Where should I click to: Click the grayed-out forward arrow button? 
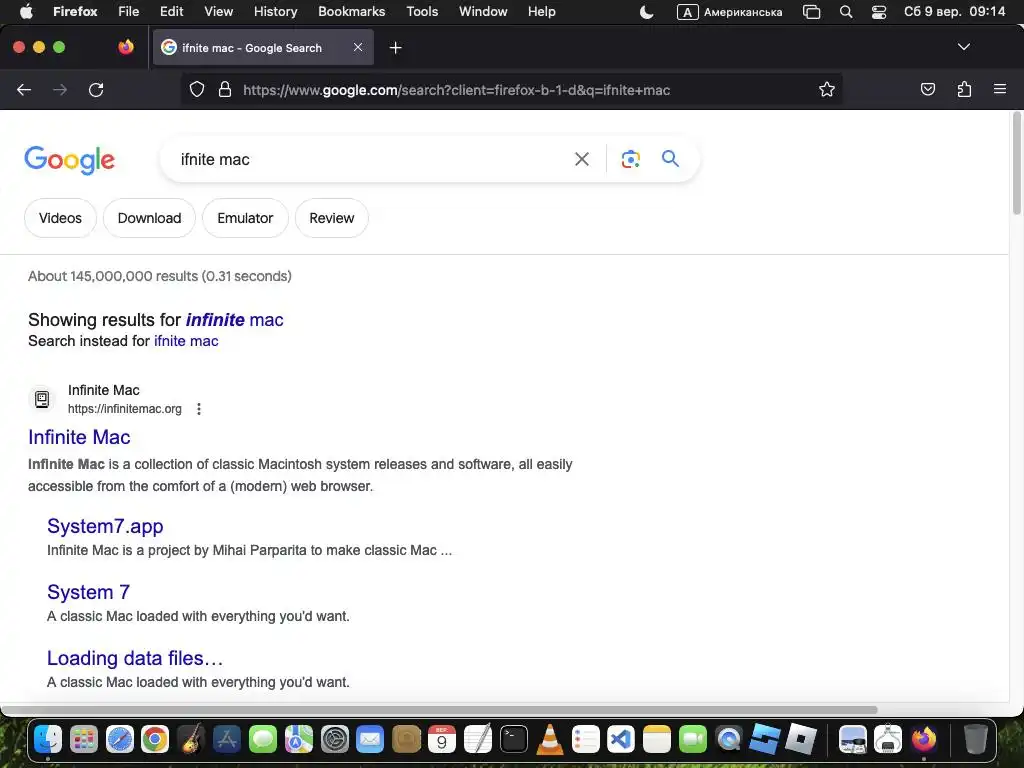(59, 89)
